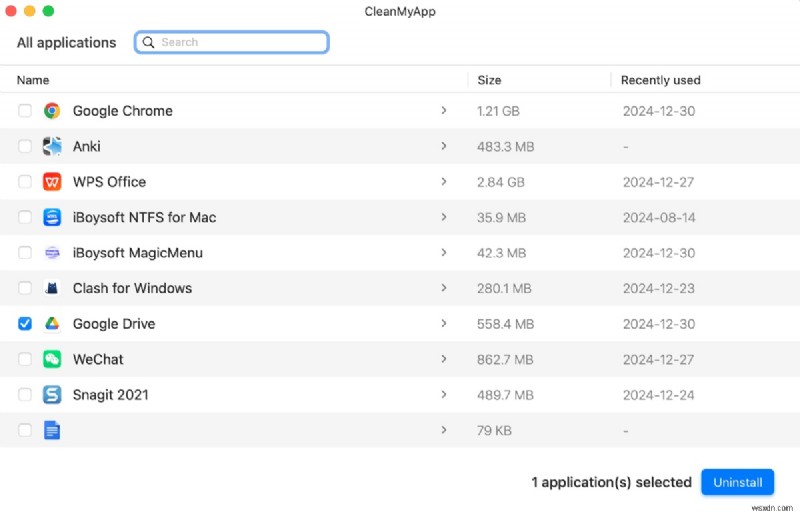Click the Google Drive app icon
Viewport: 800px width, 514px height.
pyautogui.click(x=52, y=324)
